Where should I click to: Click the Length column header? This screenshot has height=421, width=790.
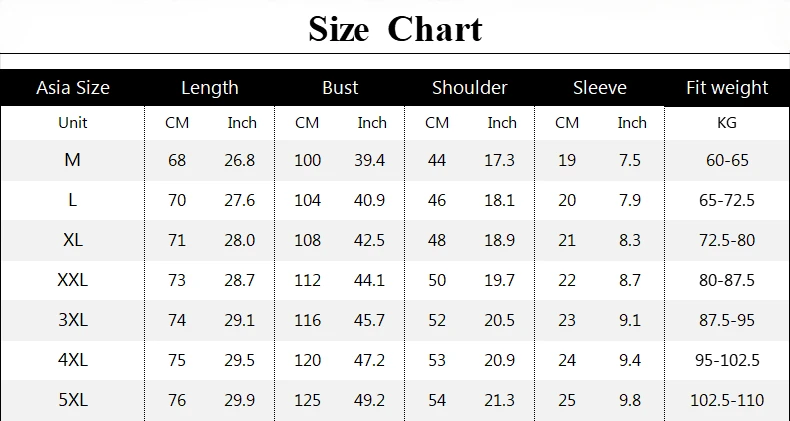pos(210,88)
